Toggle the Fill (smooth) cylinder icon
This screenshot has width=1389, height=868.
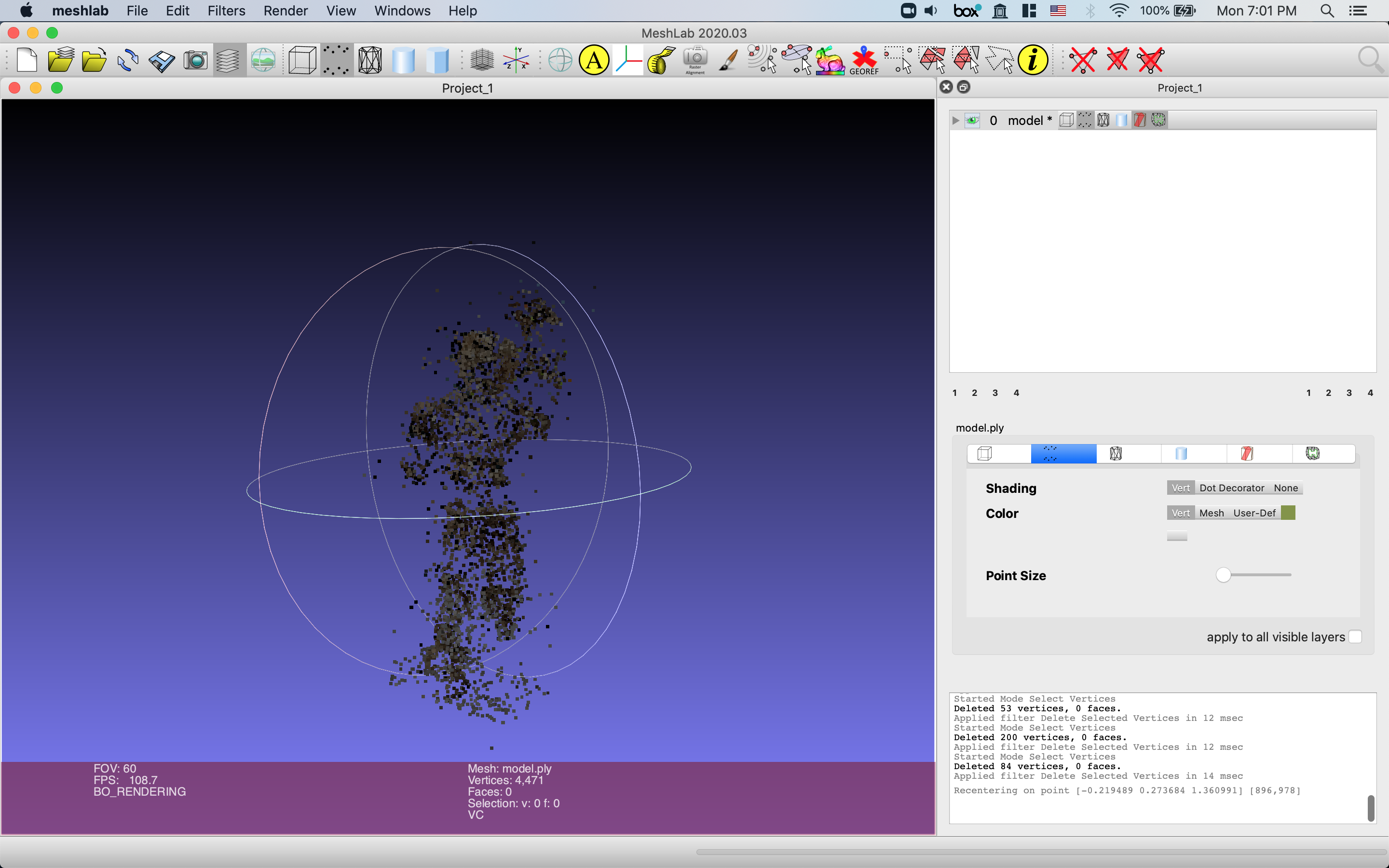click(x=404, y=60)
